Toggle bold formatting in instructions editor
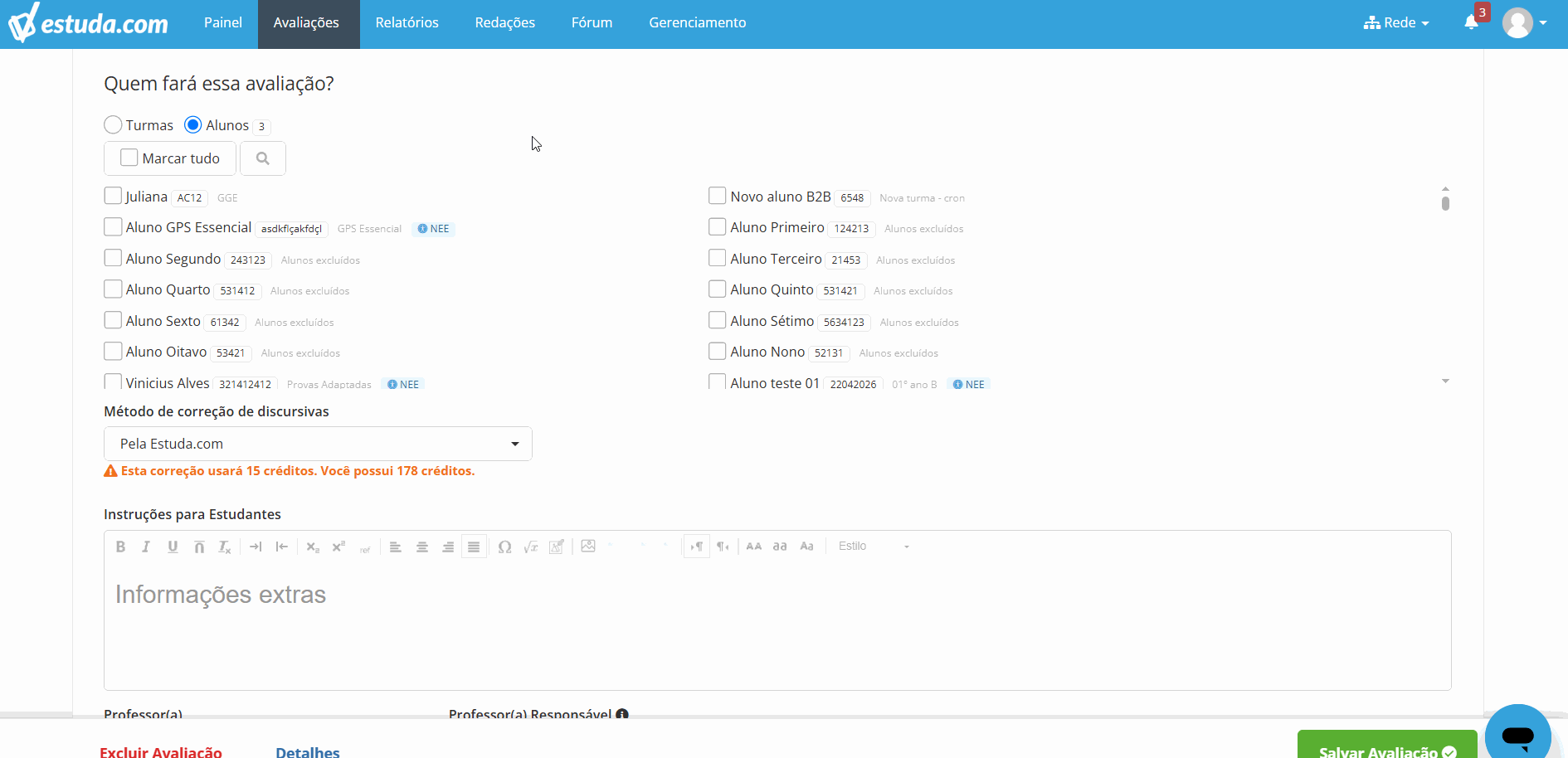Screen dimensions: 1568x758 [x=120, y=547]
